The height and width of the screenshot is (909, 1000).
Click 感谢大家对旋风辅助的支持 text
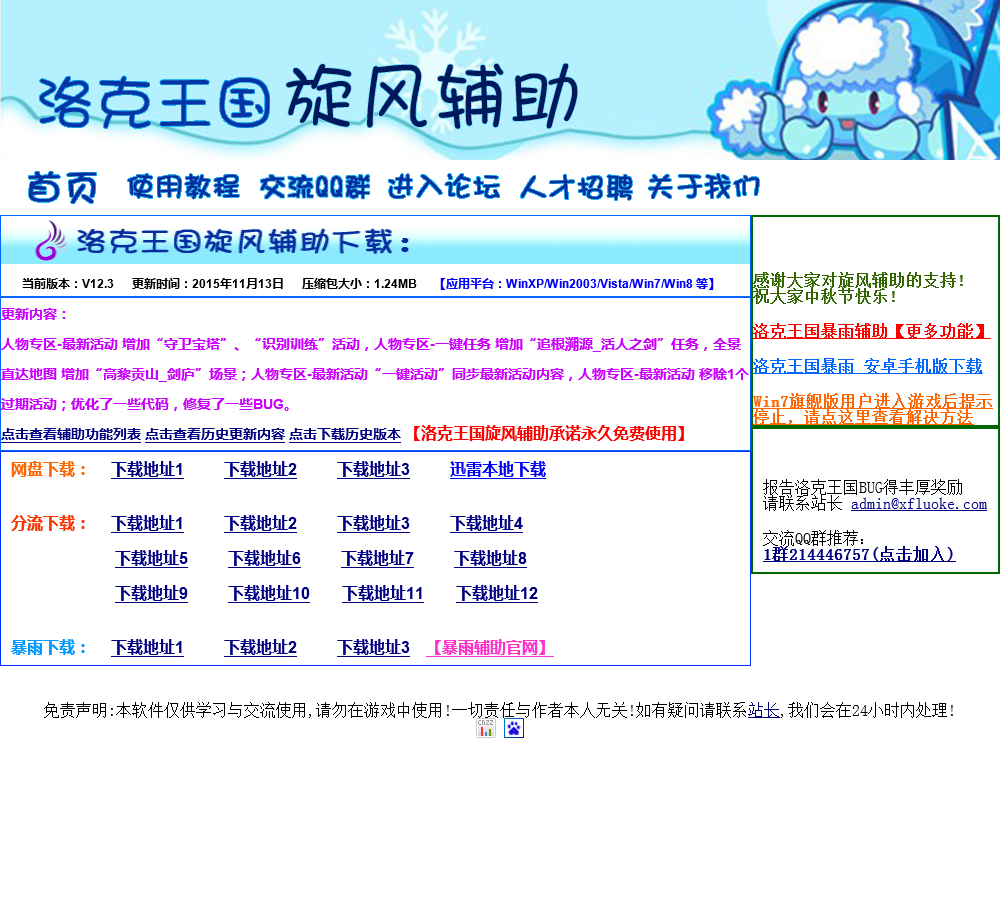point(858,280)
